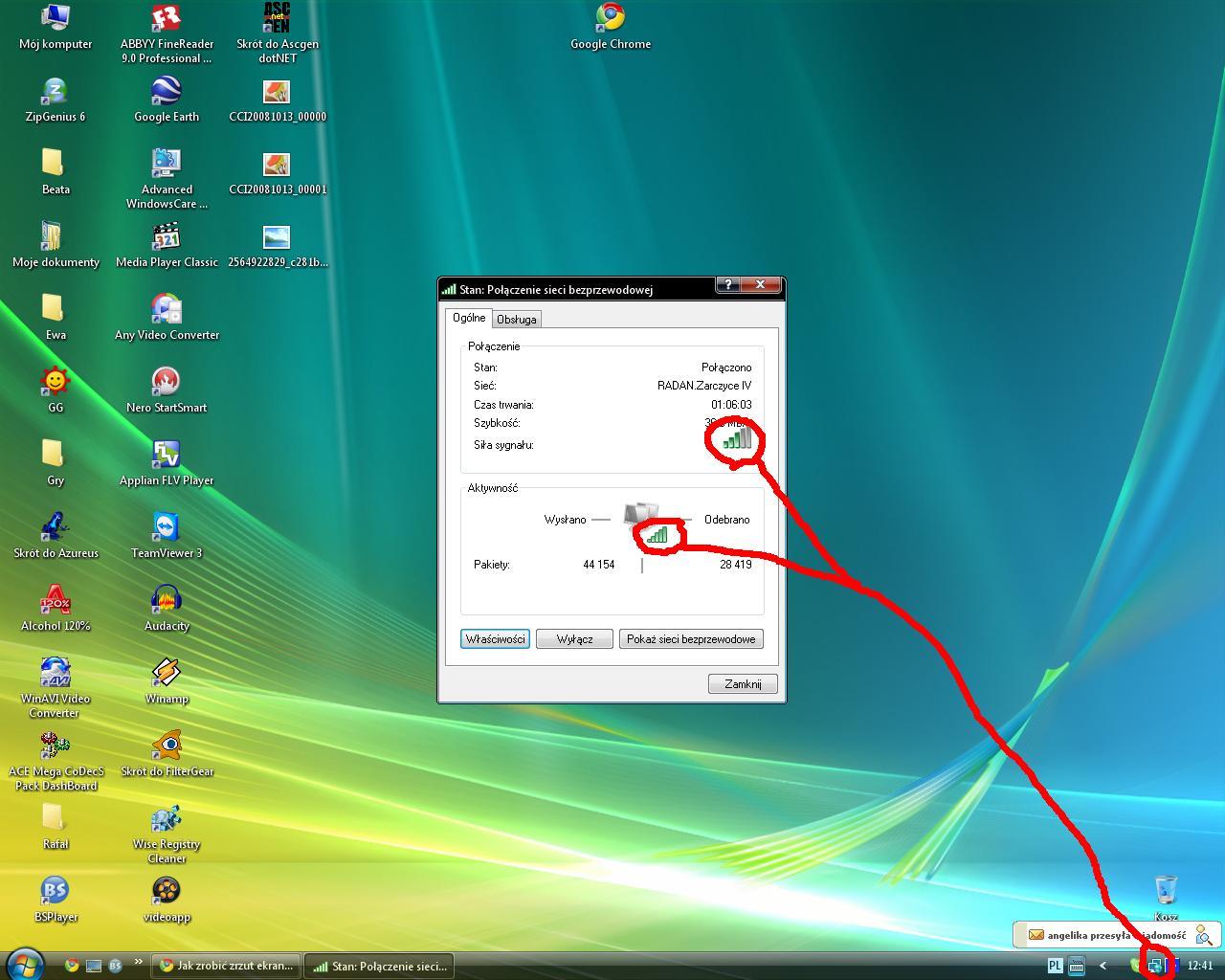This screenshot has width=1225, height=980.
Task: Open GG messenger desktop icon
Action: click(x=56, y=390)
